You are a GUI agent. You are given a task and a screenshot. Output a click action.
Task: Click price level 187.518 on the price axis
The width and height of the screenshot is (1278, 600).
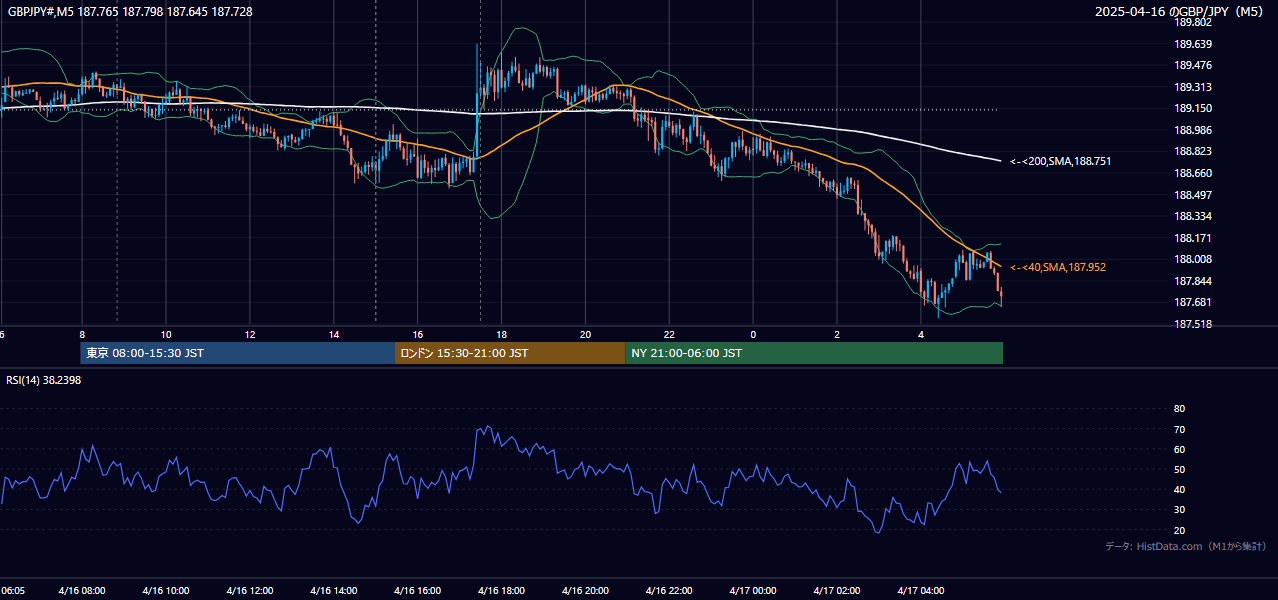pos(1193,324)
